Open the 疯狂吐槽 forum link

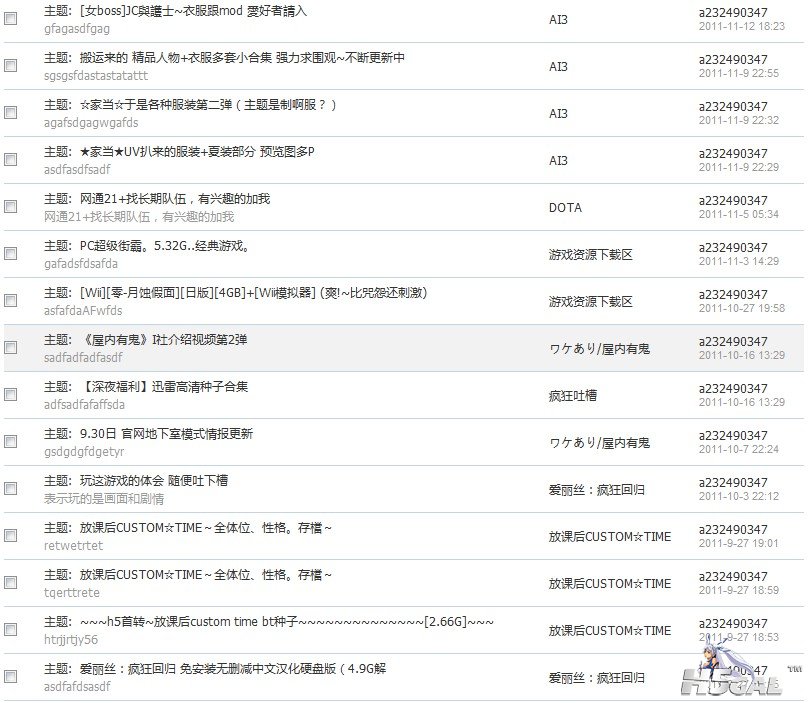[x=573, y=396]
